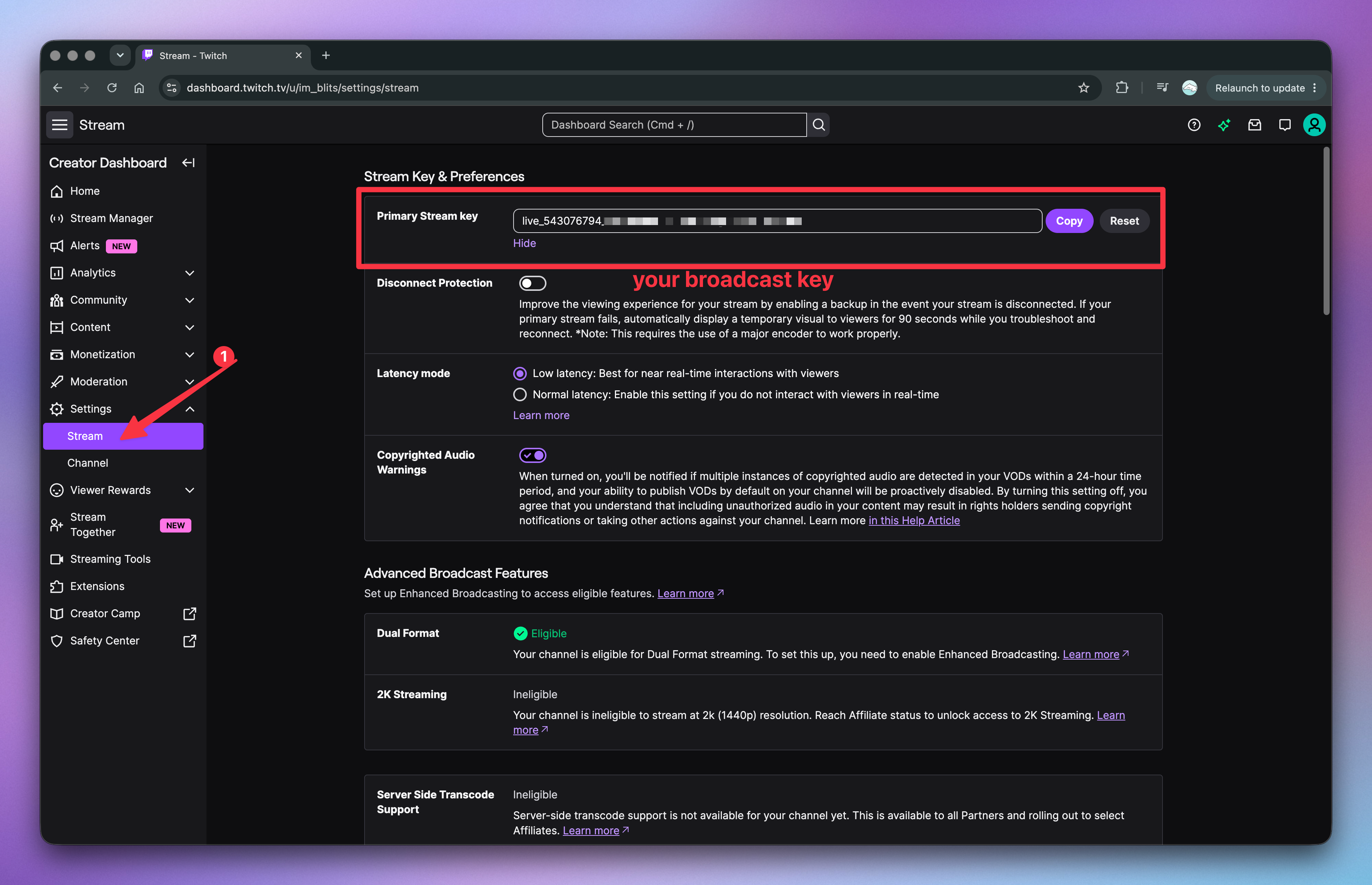Expand the Content section
The height and width of the screenshot is (885, 1372).
[x=189, y=328]
